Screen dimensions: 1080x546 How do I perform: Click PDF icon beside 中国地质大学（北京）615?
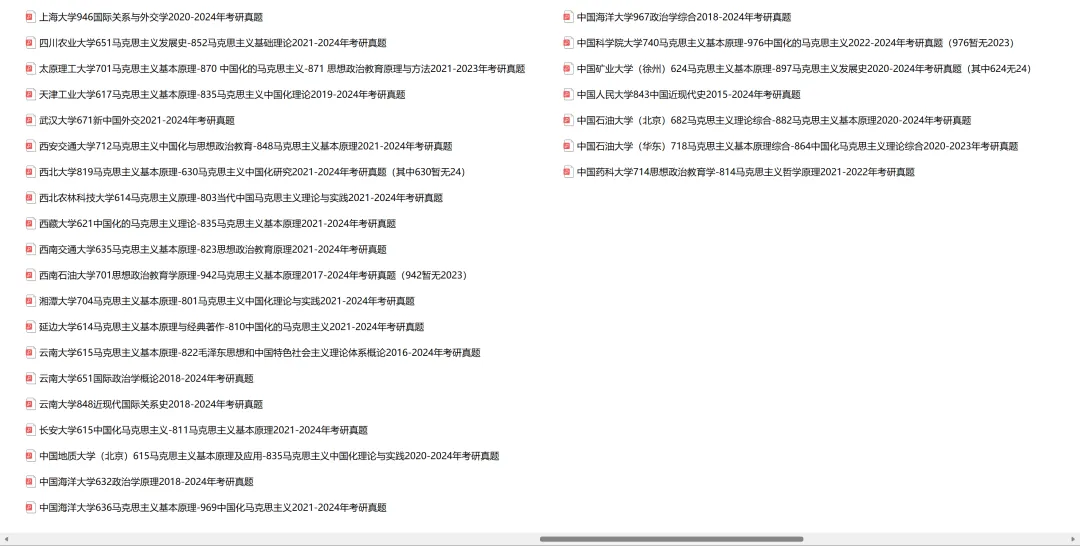point(30,456)
